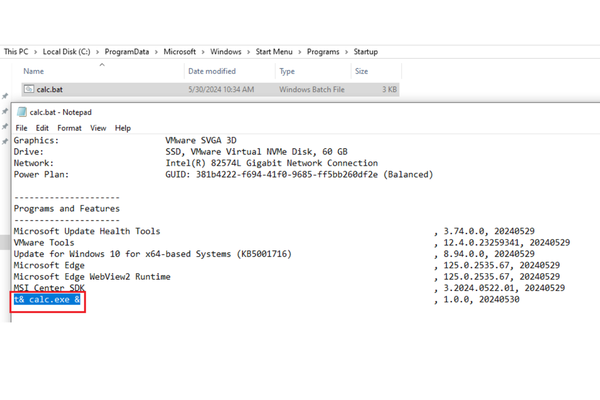Screen dimensions: 600x400
Task: Click the calc.bat batch file icon in Explorer
Action: pyautogui.click(x=29, y=89)
